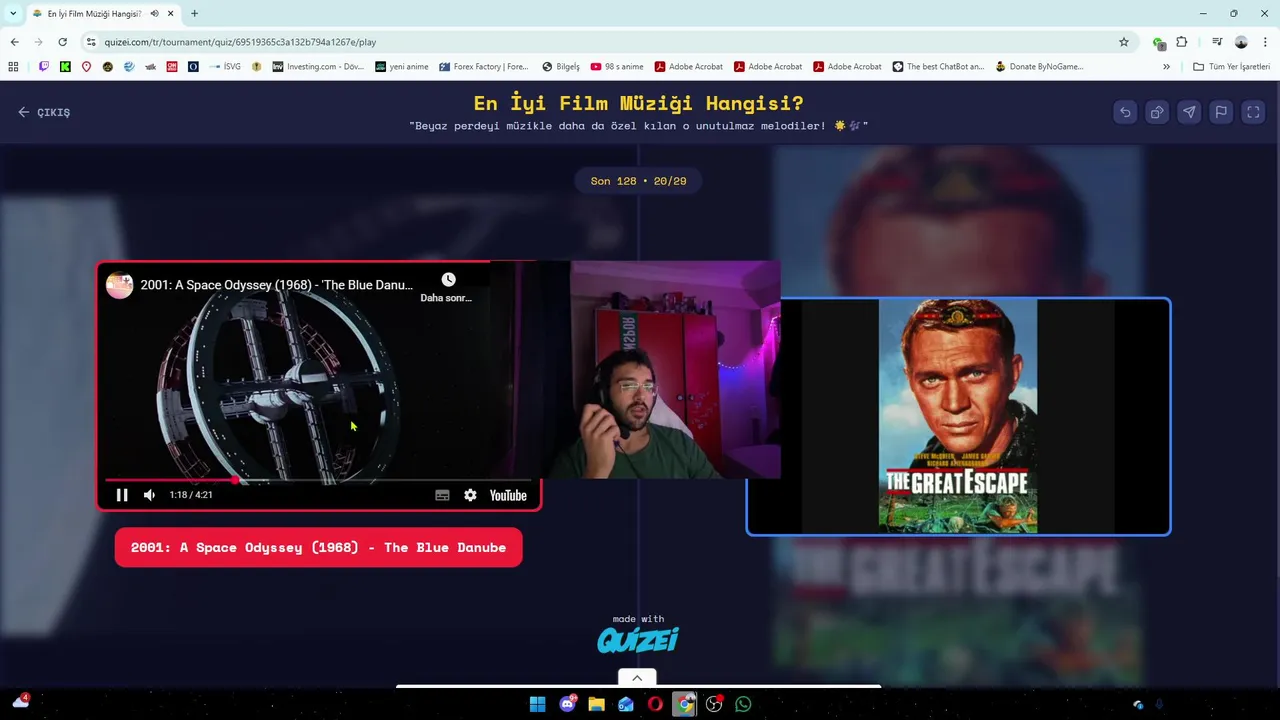
Task: Open the Chrome profile avatar
Action: (1241, 42)
